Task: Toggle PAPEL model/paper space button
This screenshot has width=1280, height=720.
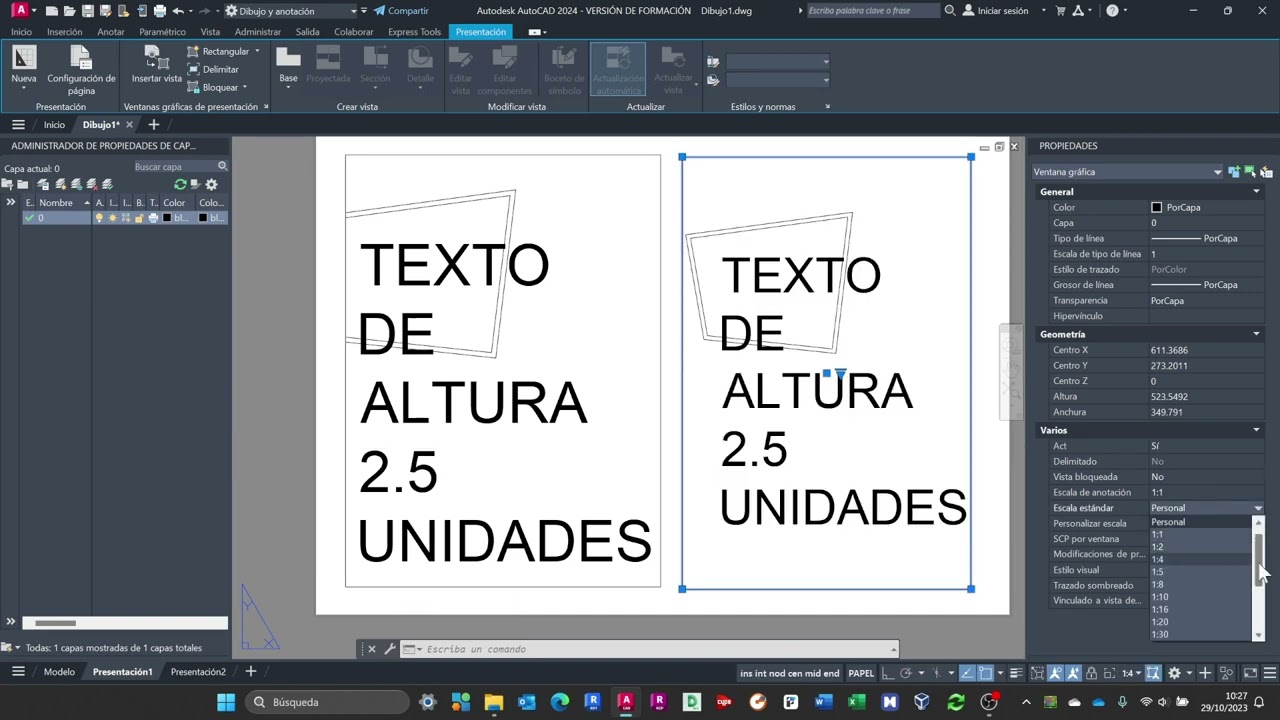Action: (x=860, y=673)
